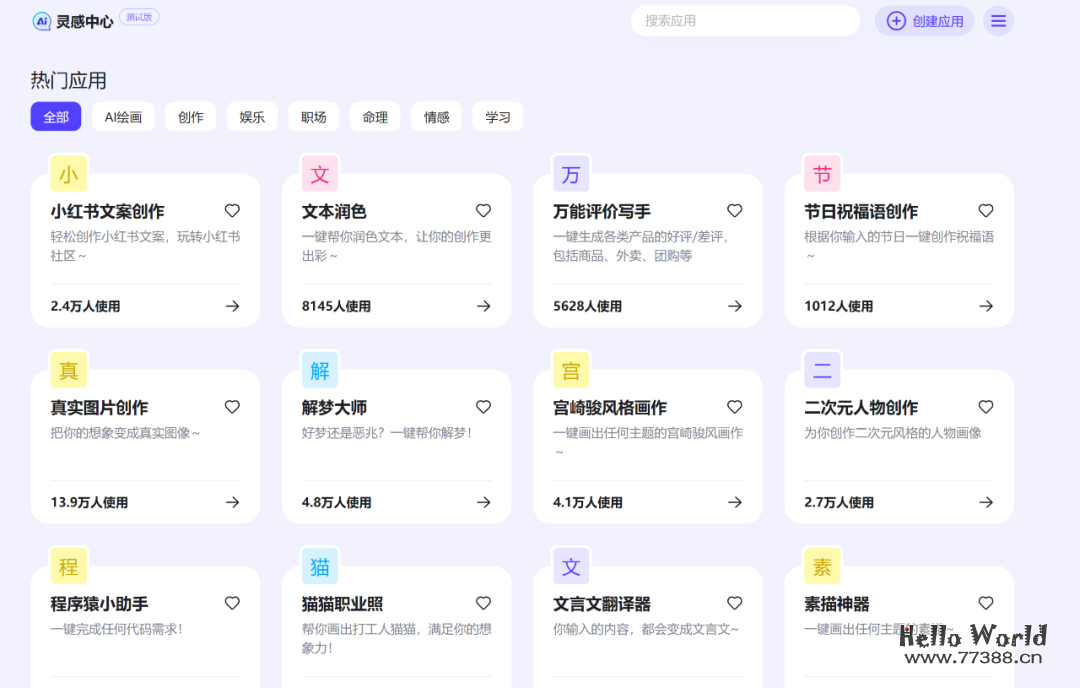Select the 全部 category filter
This screenshot has height=688, width=1080.
(55, 116)
